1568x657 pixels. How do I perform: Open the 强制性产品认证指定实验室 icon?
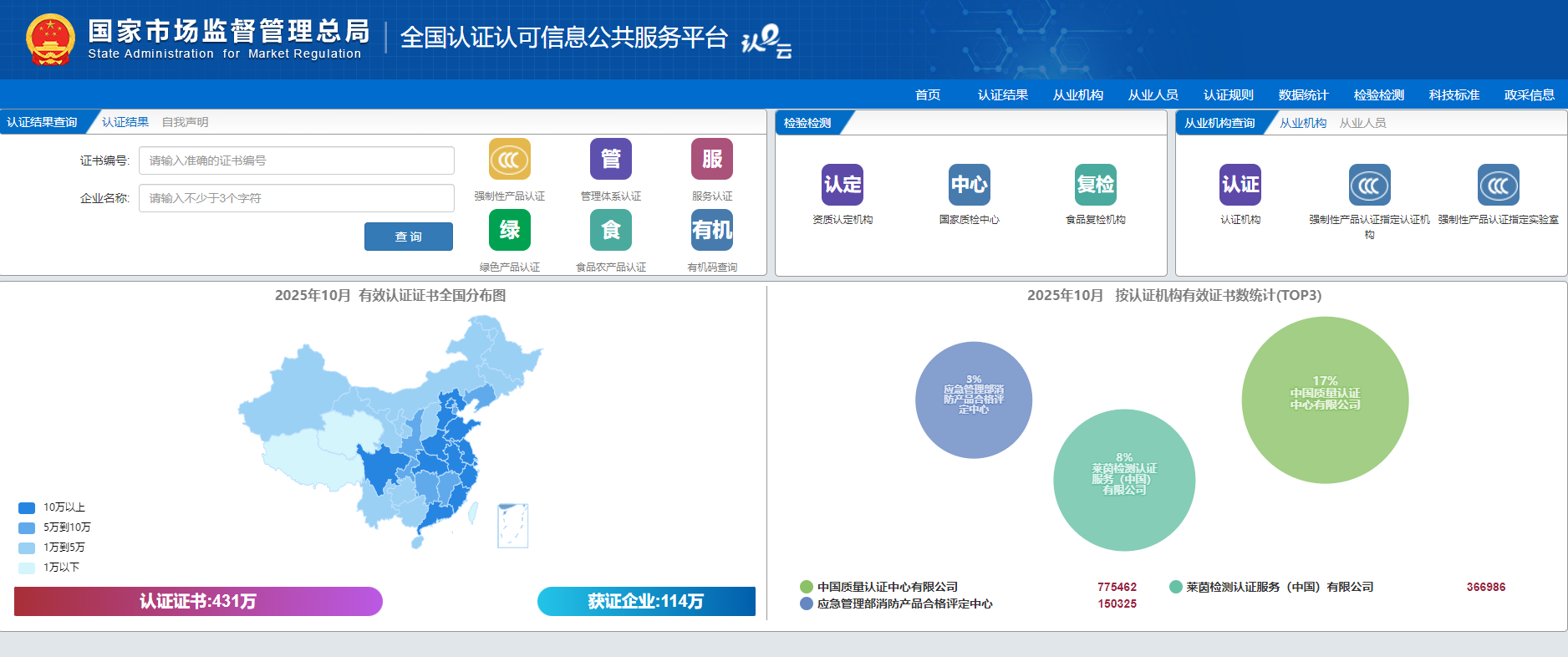coord(1498,185)
